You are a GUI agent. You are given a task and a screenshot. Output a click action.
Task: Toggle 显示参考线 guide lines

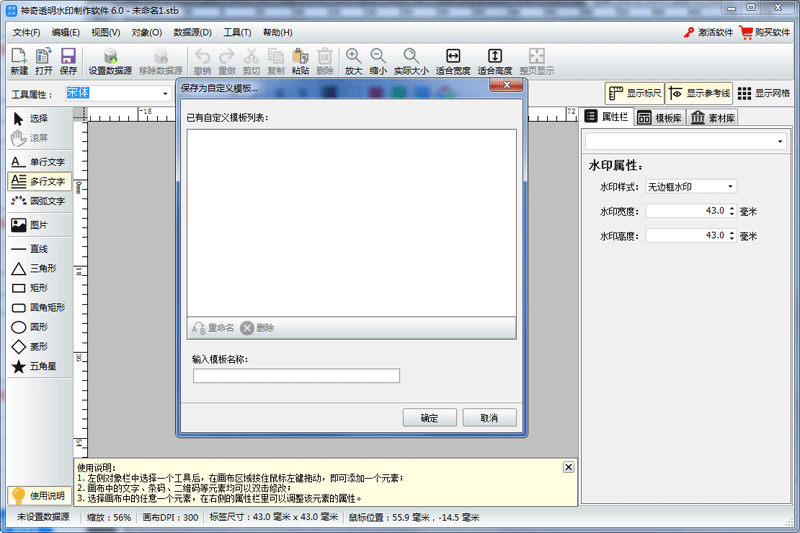(699, 93)
